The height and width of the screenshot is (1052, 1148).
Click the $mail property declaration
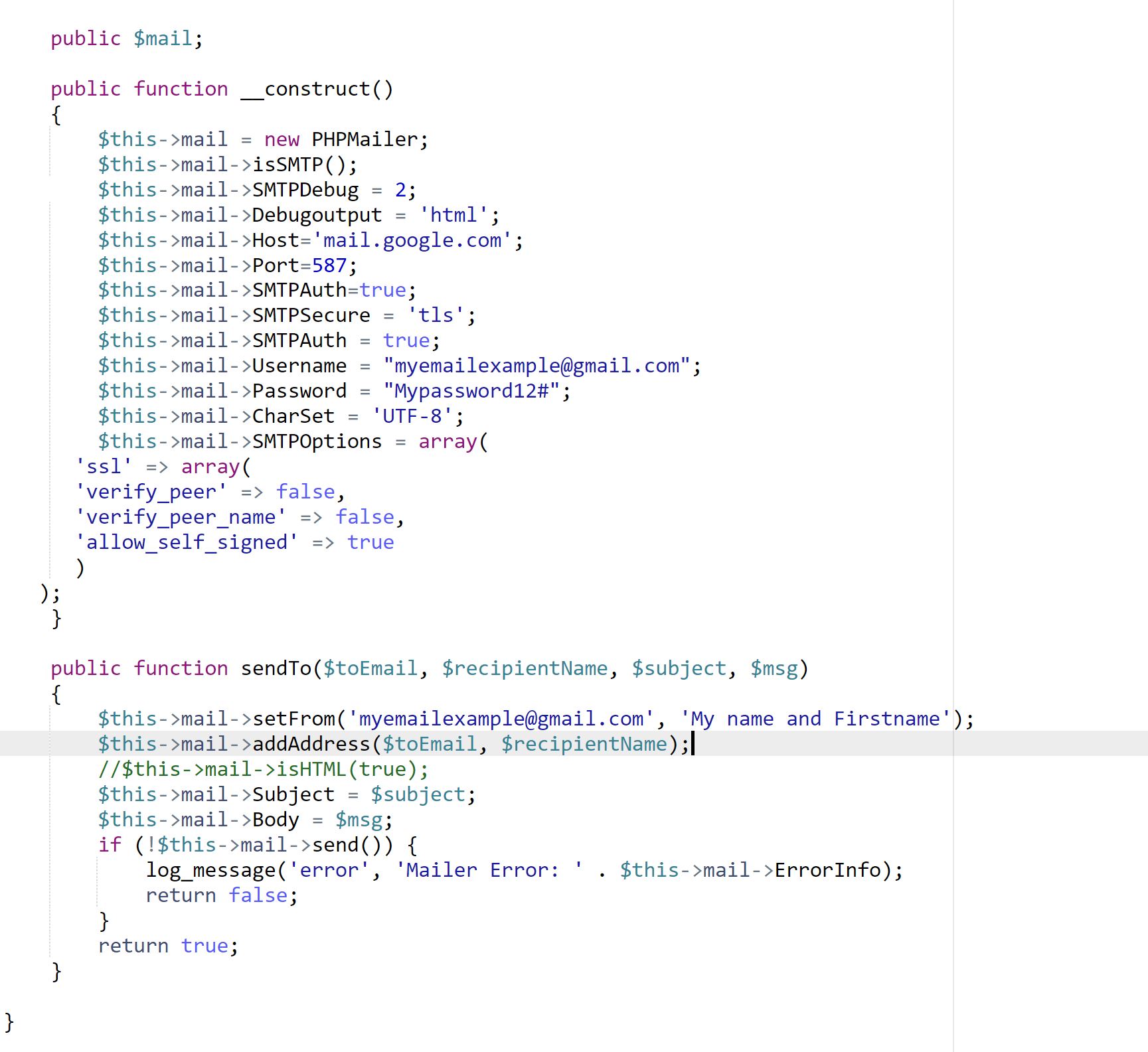click(x=163, y=38)
